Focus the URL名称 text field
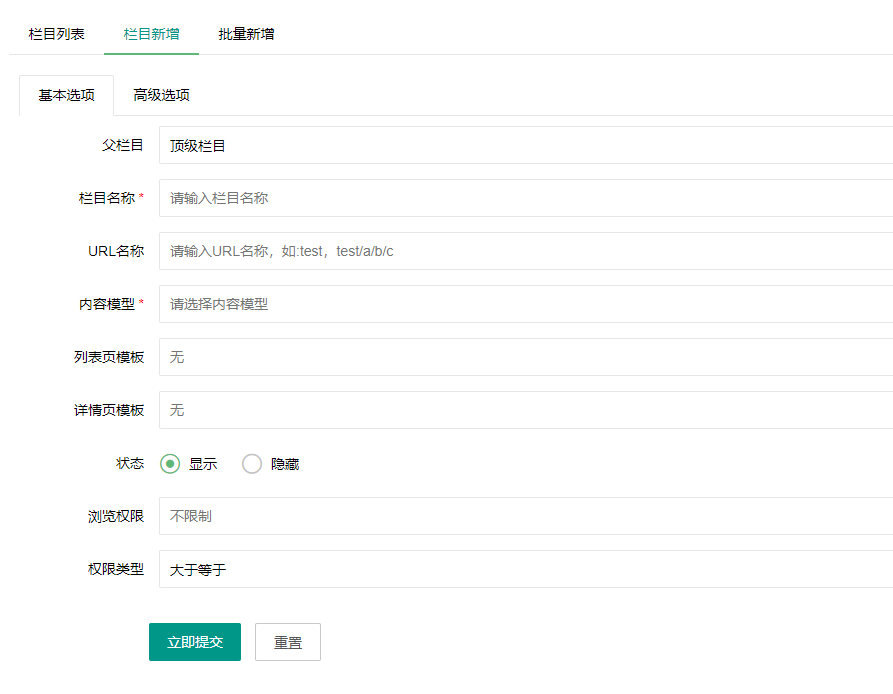 point(526,251)
